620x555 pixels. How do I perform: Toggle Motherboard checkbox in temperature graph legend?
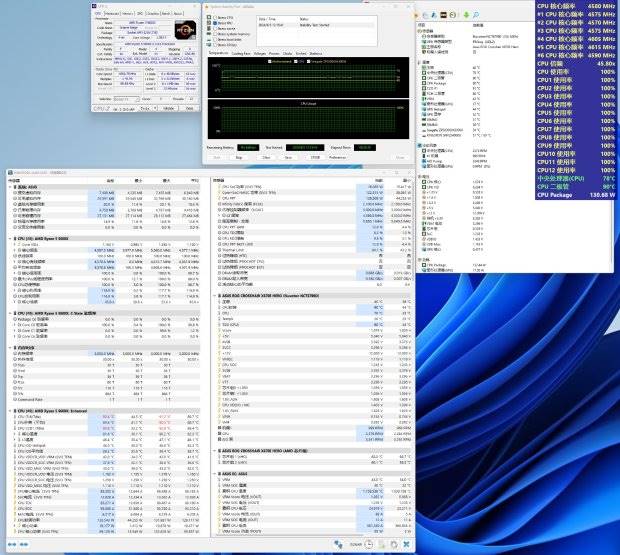pyautogui.click(x=270, y=61)
